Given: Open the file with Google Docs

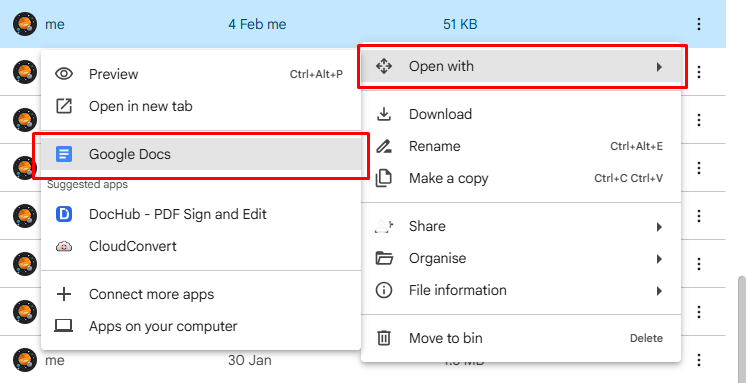Looking at the screenshot, I should coord(201,154).
